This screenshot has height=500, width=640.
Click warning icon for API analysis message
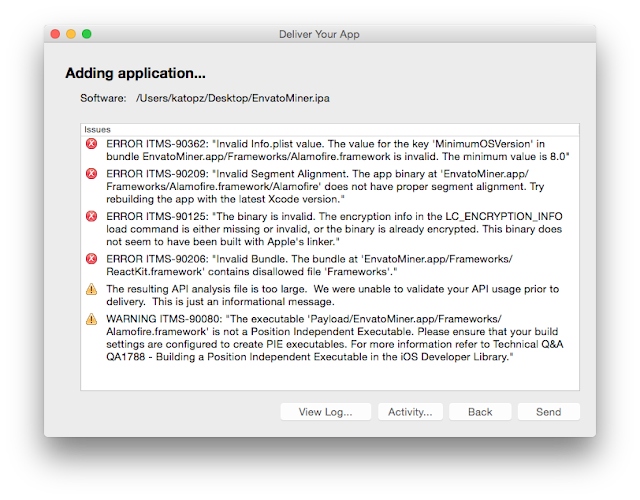click(91, 289)
